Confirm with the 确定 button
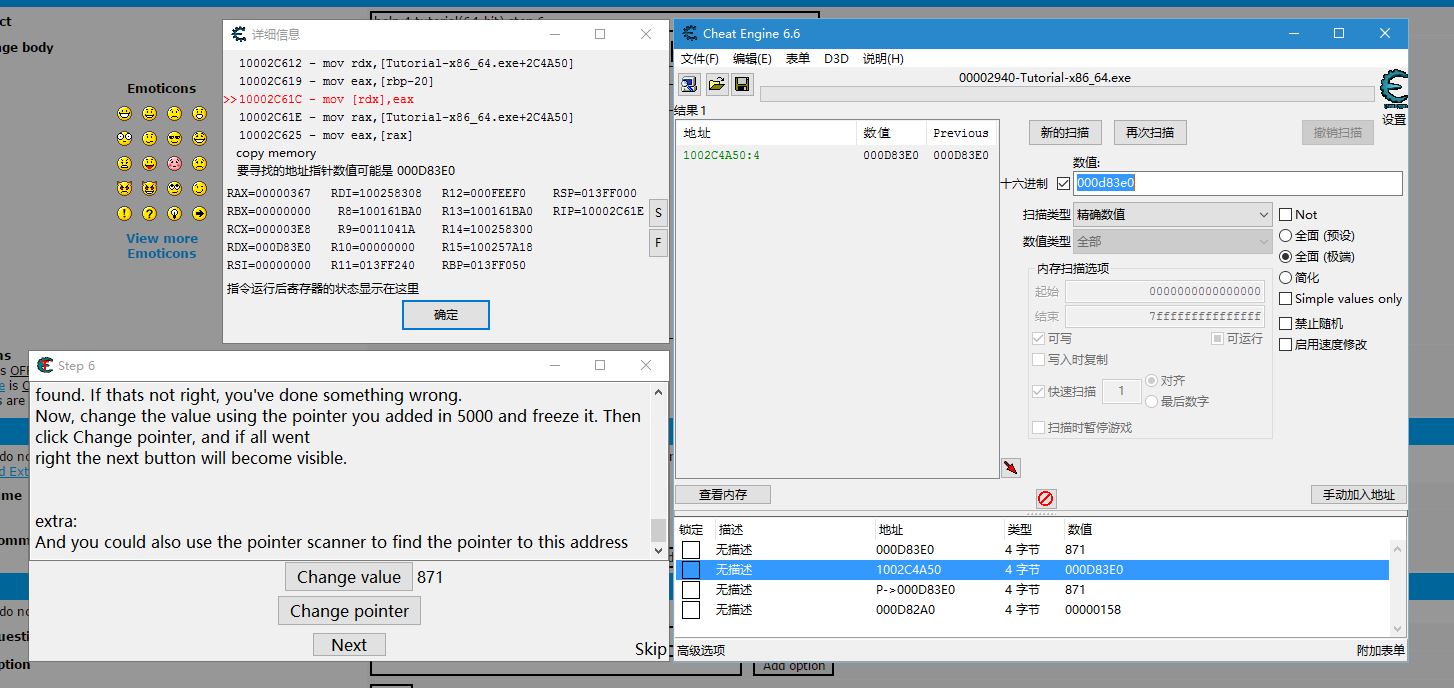Viewport: 1454px width, 688px height. click(x=446, y=315)
